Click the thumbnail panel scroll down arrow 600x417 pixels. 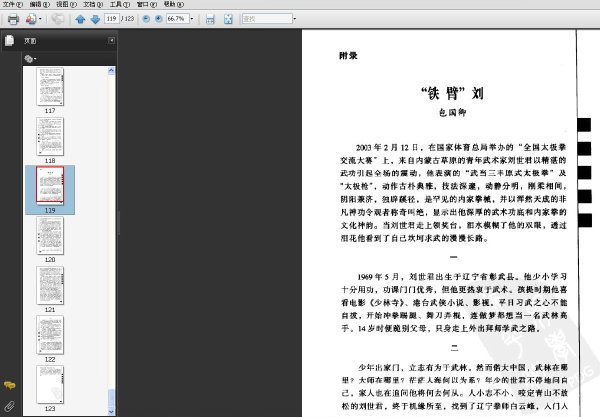pyautogui.click(x=111, y=412)
